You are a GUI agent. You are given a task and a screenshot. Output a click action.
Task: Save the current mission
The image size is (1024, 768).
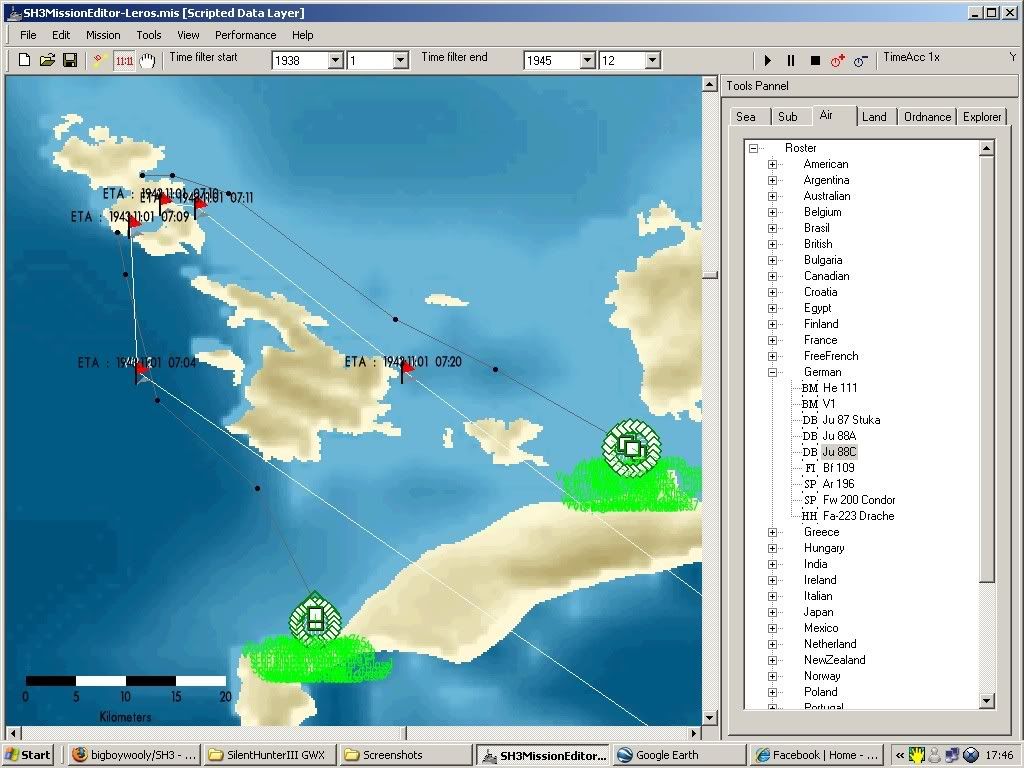[70, 61]
